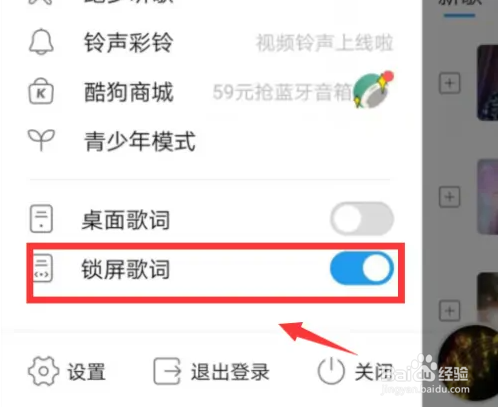Viewport: 498px width, 407px height.
Task: Enable the 桌面歌词 toggle switch
Action: 362,219
